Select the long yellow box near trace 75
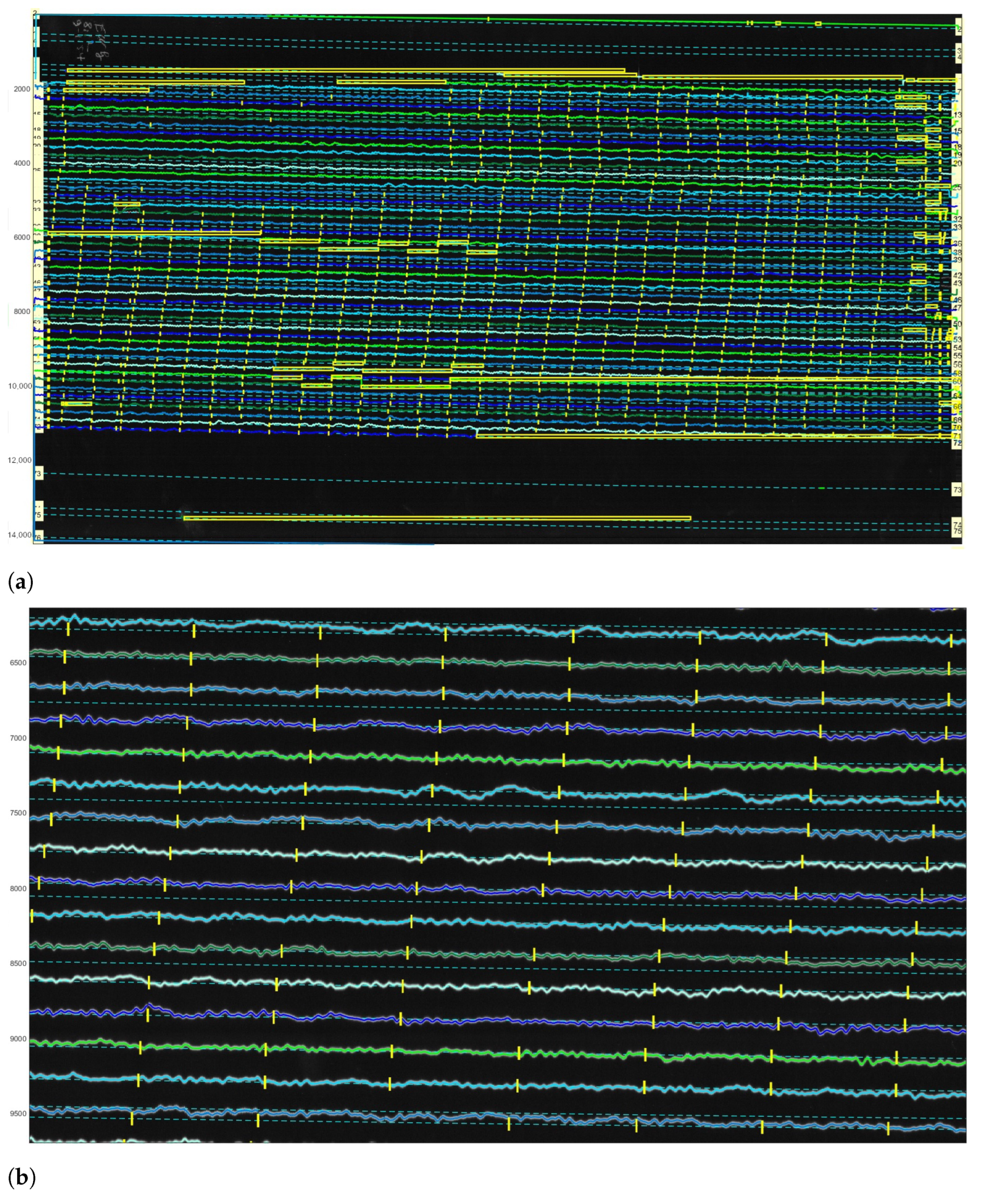This screenshot has height=1204, width=982. pos(437,518)
